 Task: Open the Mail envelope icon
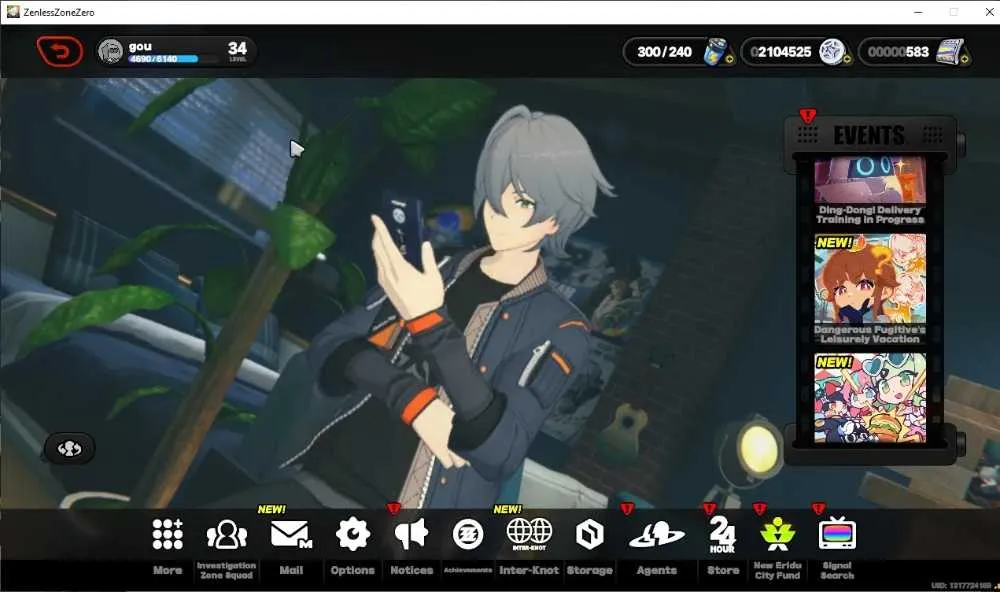tap(291, 535)
